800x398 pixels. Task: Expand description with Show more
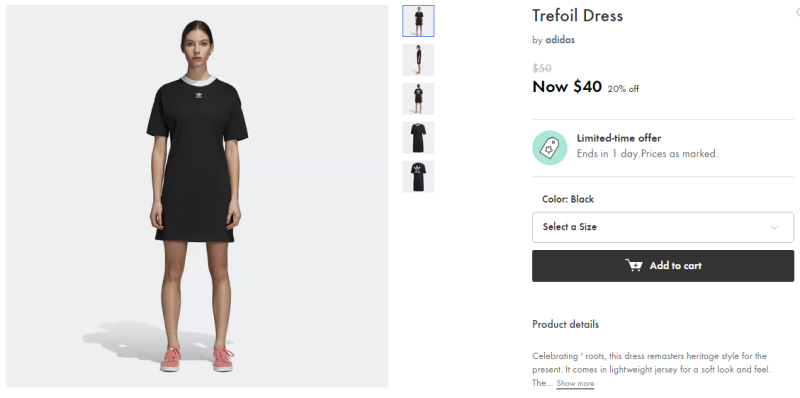click(x=575, y=383)
